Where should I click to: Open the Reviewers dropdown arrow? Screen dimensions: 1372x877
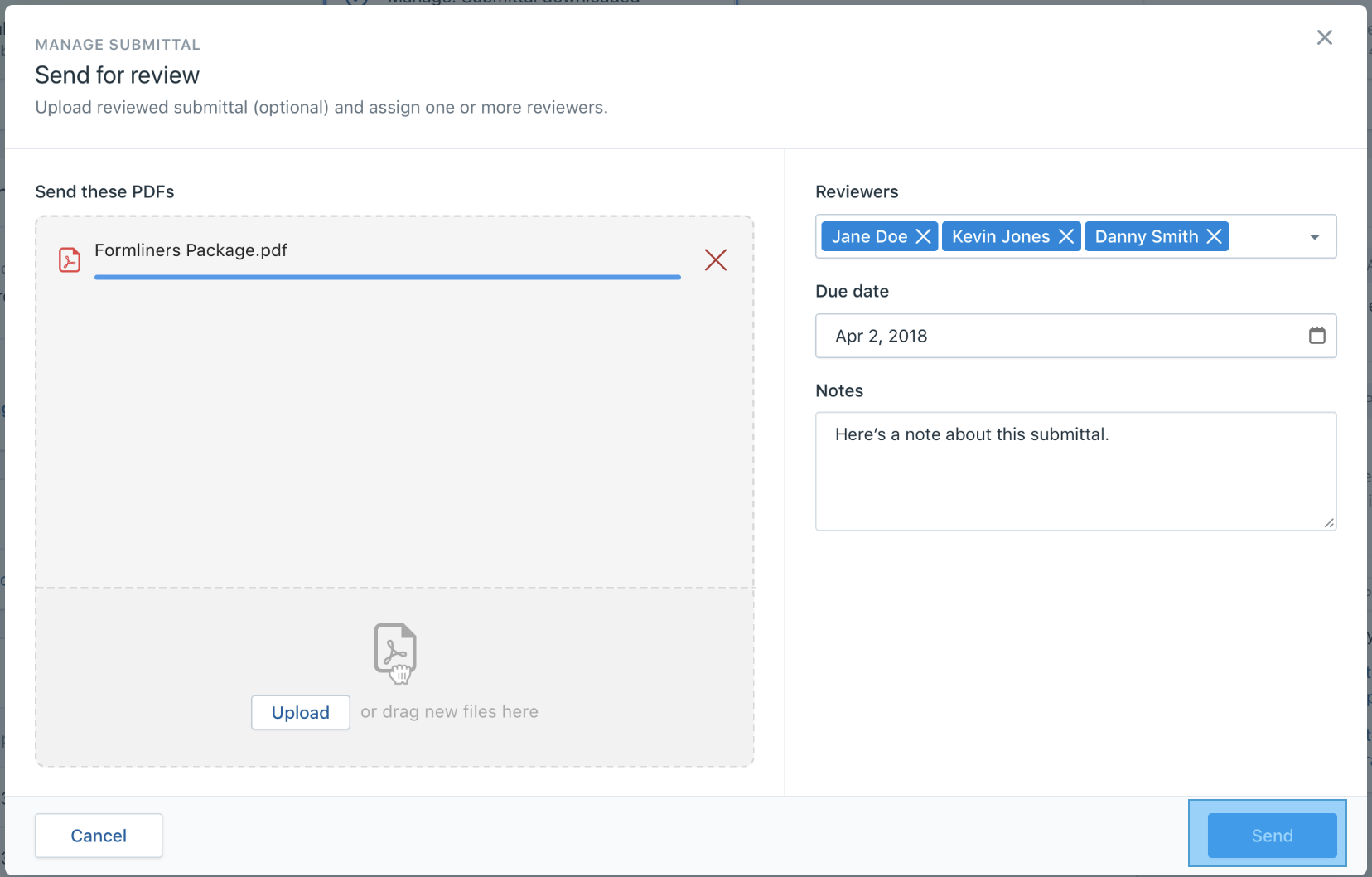point(1314,237)
